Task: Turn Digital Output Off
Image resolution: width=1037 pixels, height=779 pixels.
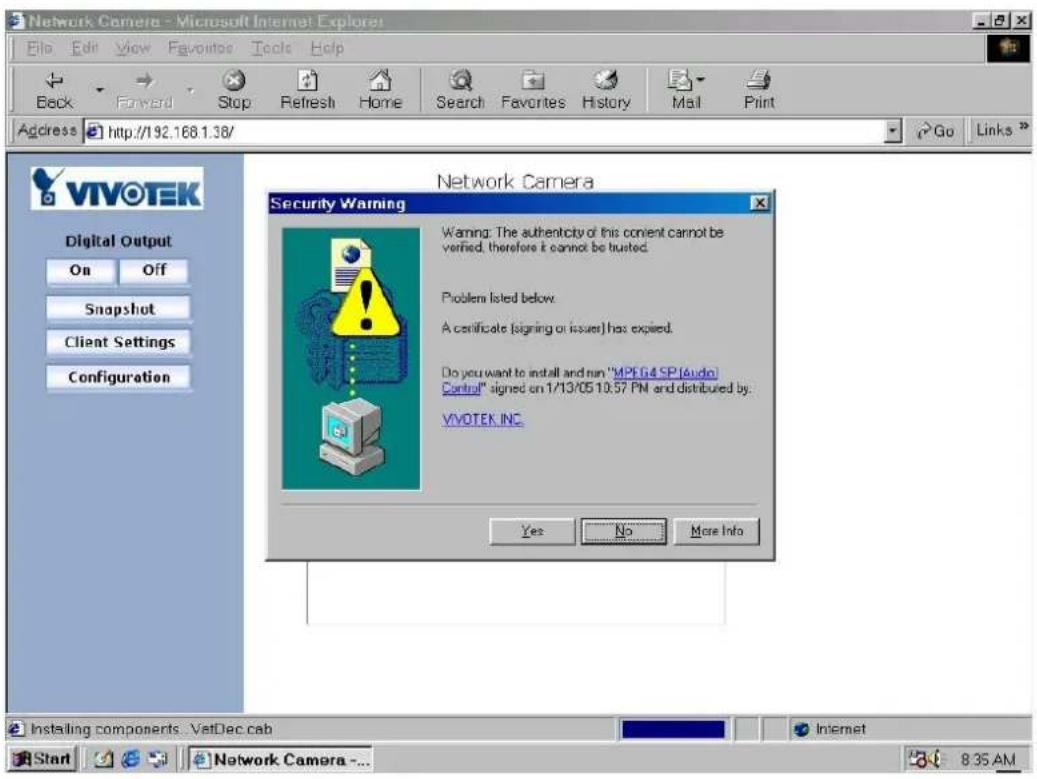Action: (x=154, y=270)
